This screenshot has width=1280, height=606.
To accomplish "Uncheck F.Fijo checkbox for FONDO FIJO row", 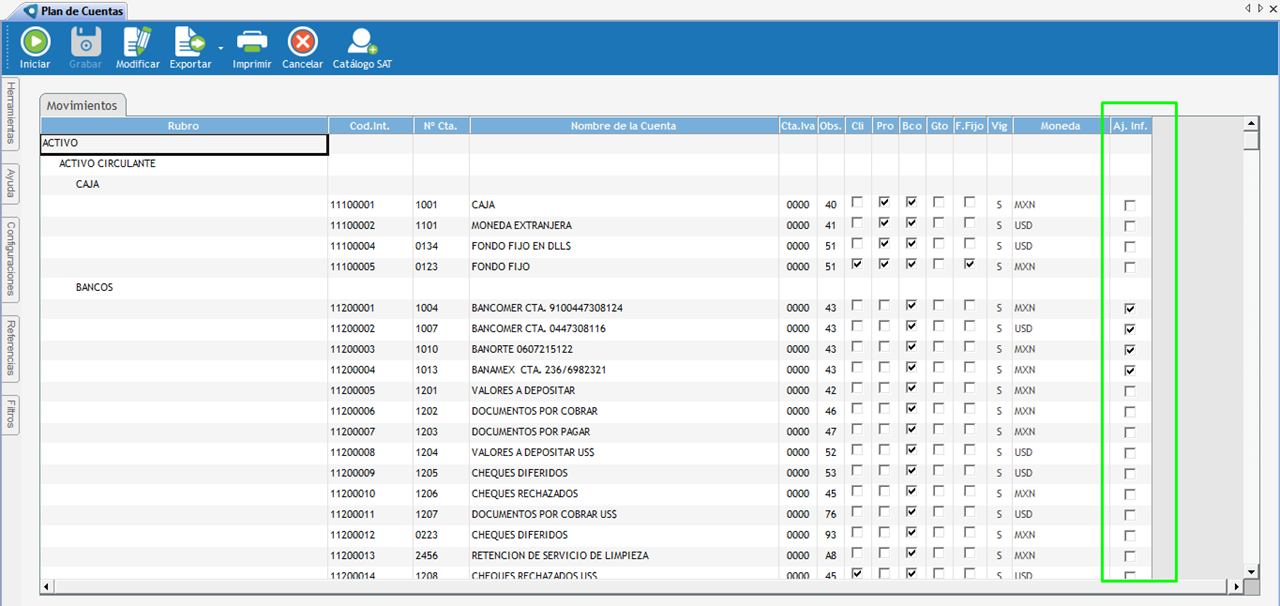I will [x=970, y=266].
